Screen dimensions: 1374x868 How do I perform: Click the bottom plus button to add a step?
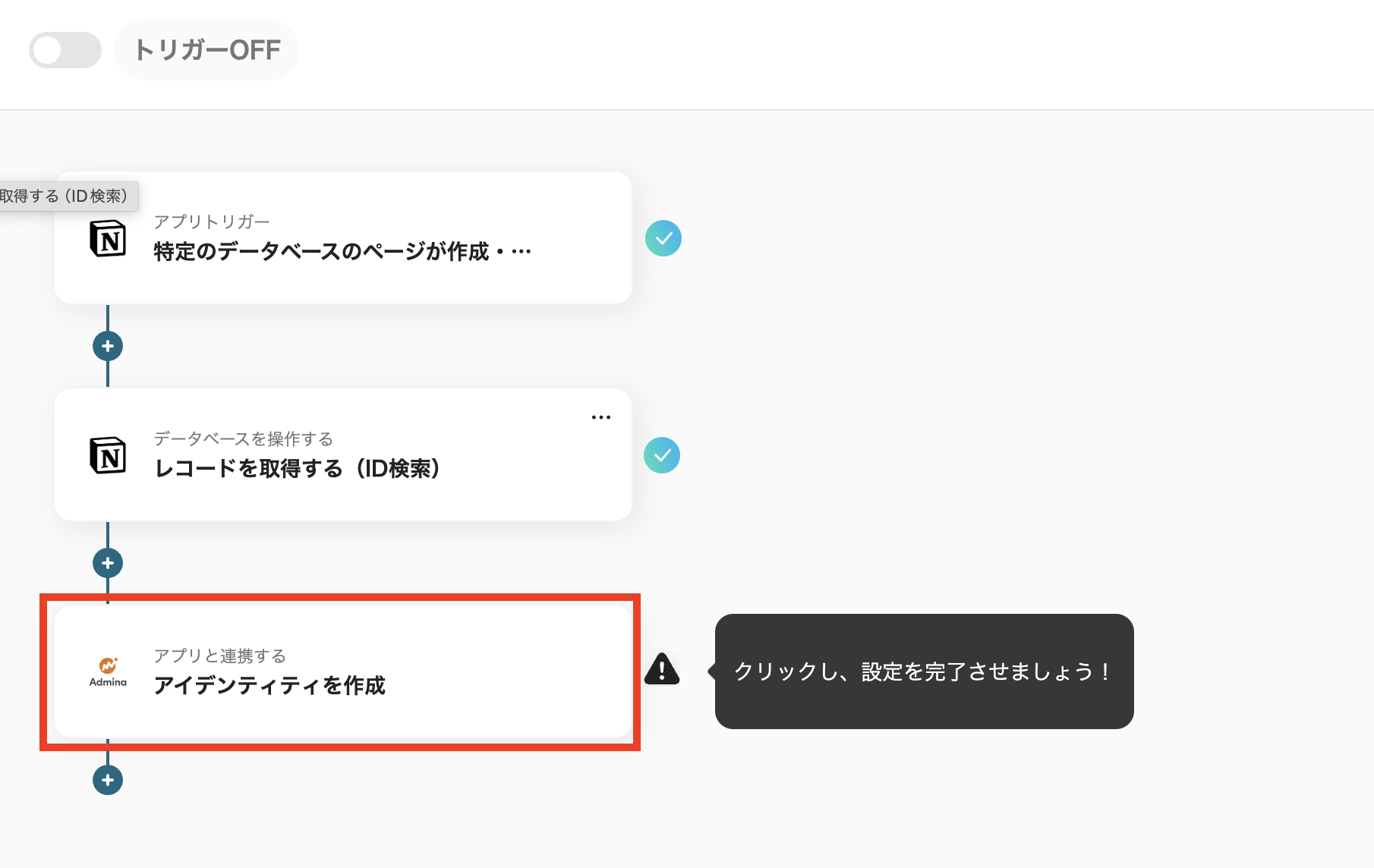tap(109, 779)
